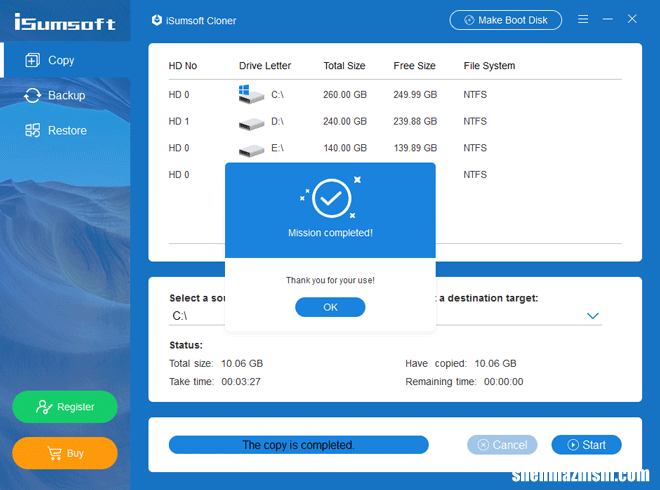
Task: Click Make Boot Disk button
Action: point(505,20)
